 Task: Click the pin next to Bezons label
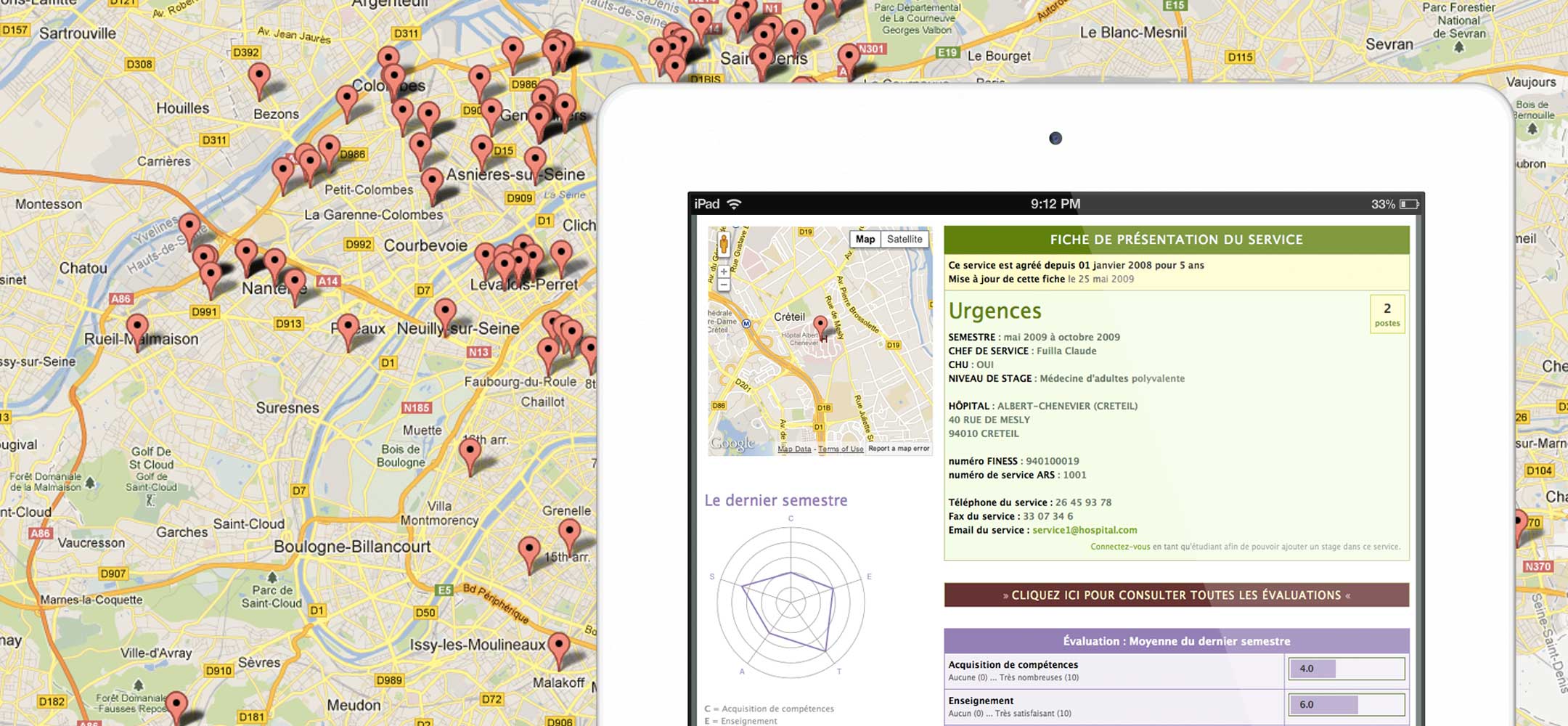[259, 81]
